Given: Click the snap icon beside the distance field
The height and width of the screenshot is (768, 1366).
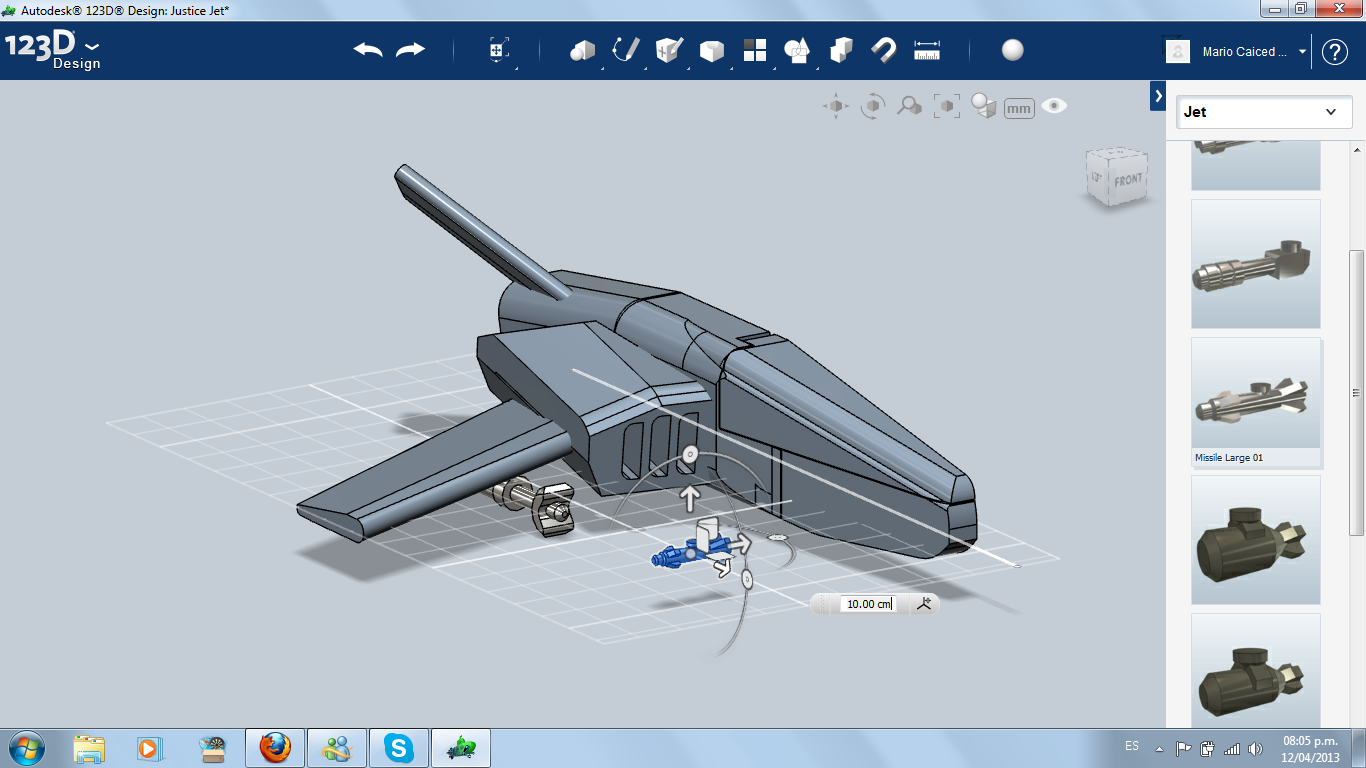Looking at the screenshot, I should tap(925, 603).
